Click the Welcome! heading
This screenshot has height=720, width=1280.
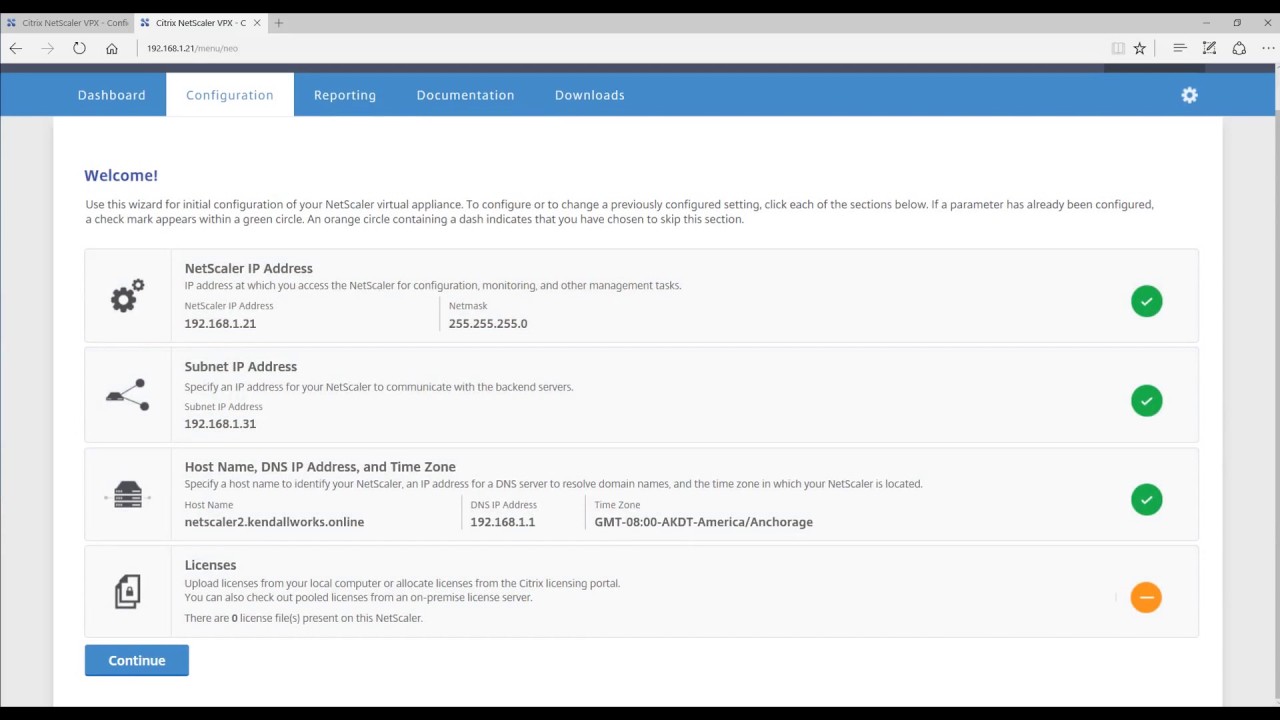click(x=121, y=175)
